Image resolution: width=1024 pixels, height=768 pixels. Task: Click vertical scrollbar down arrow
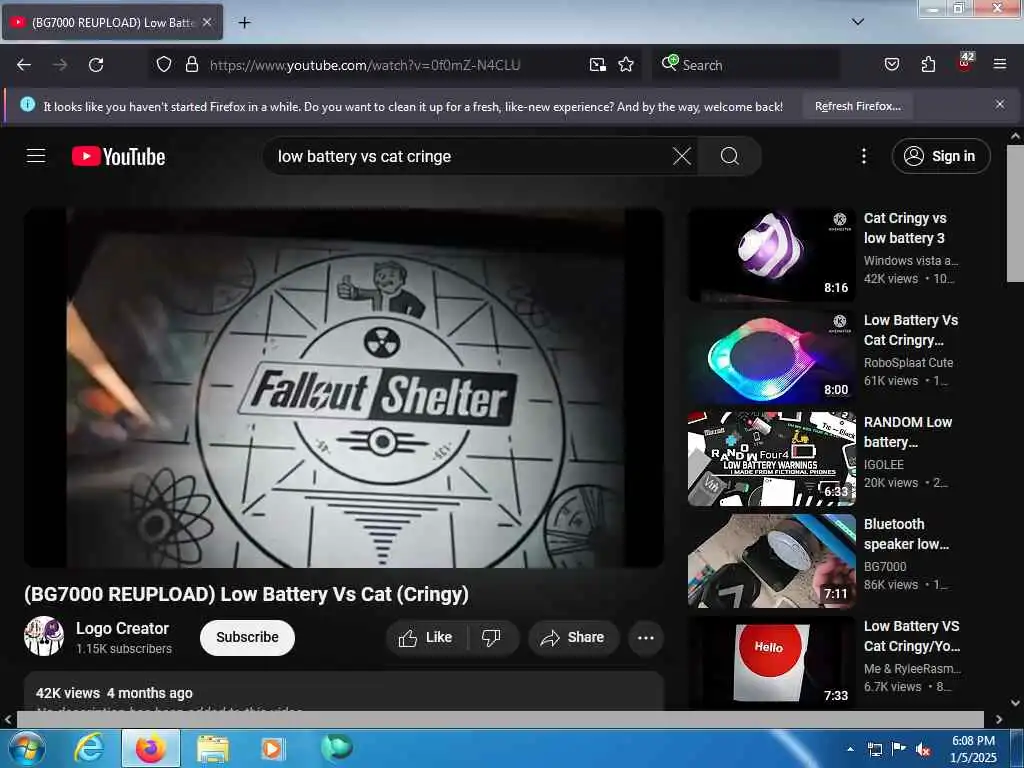[1015, 703]
